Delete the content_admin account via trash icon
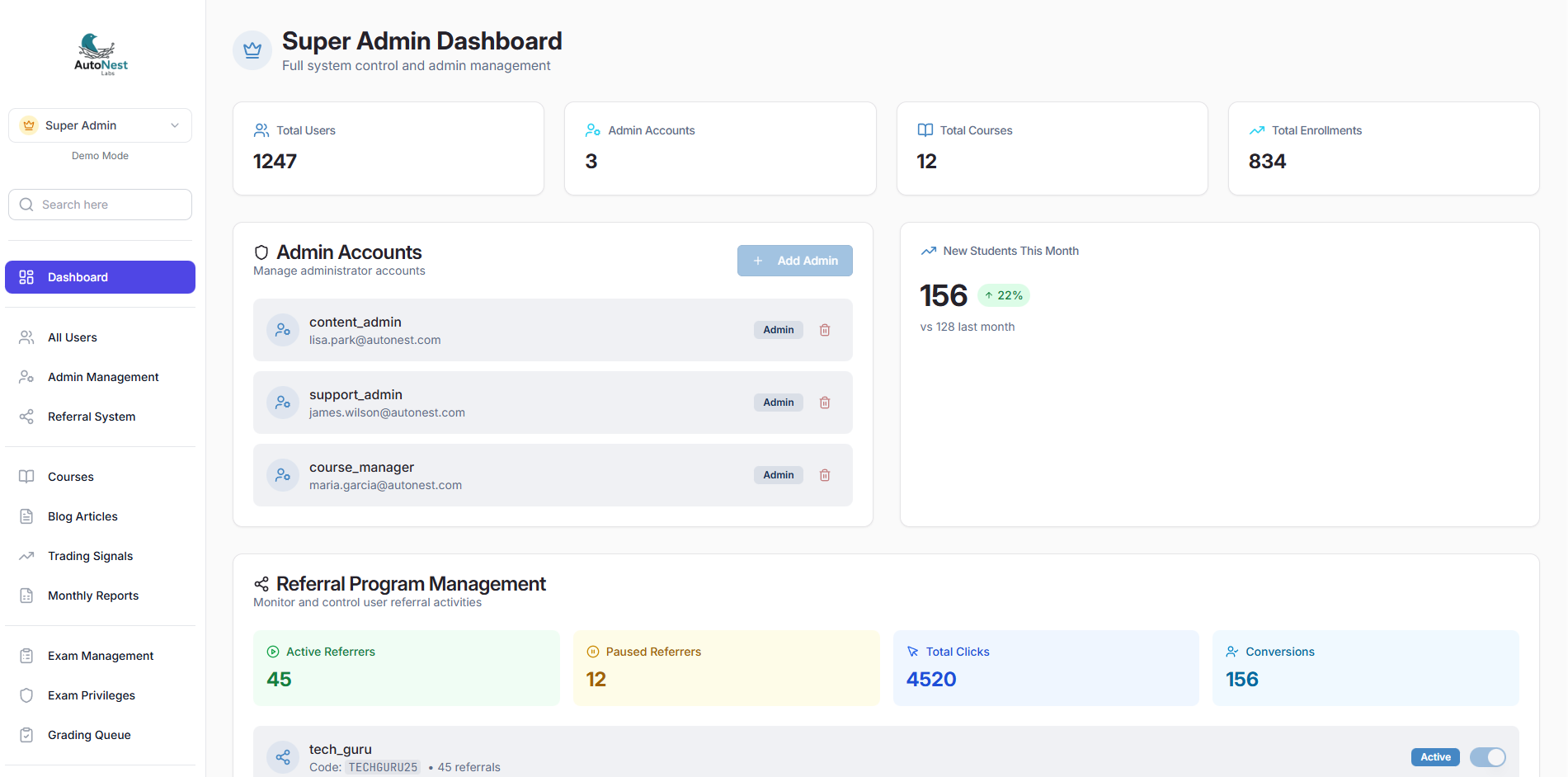The height and width of the screenshot is (777, 1568). pos(825,330)
